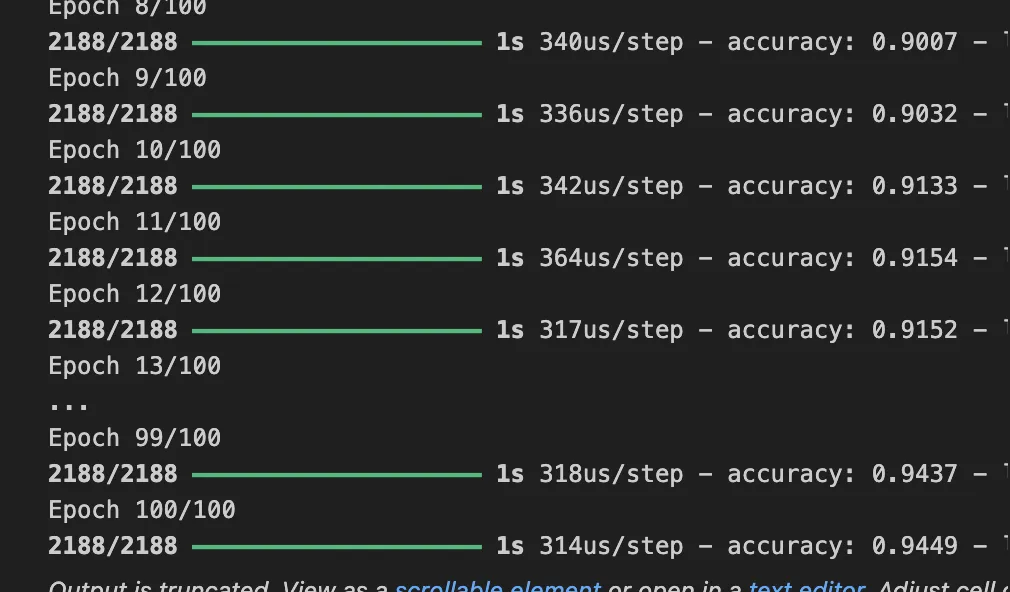Click the Epoch 100/100 line
This screenshot has height=592, width=1010.
click(141, 510)
